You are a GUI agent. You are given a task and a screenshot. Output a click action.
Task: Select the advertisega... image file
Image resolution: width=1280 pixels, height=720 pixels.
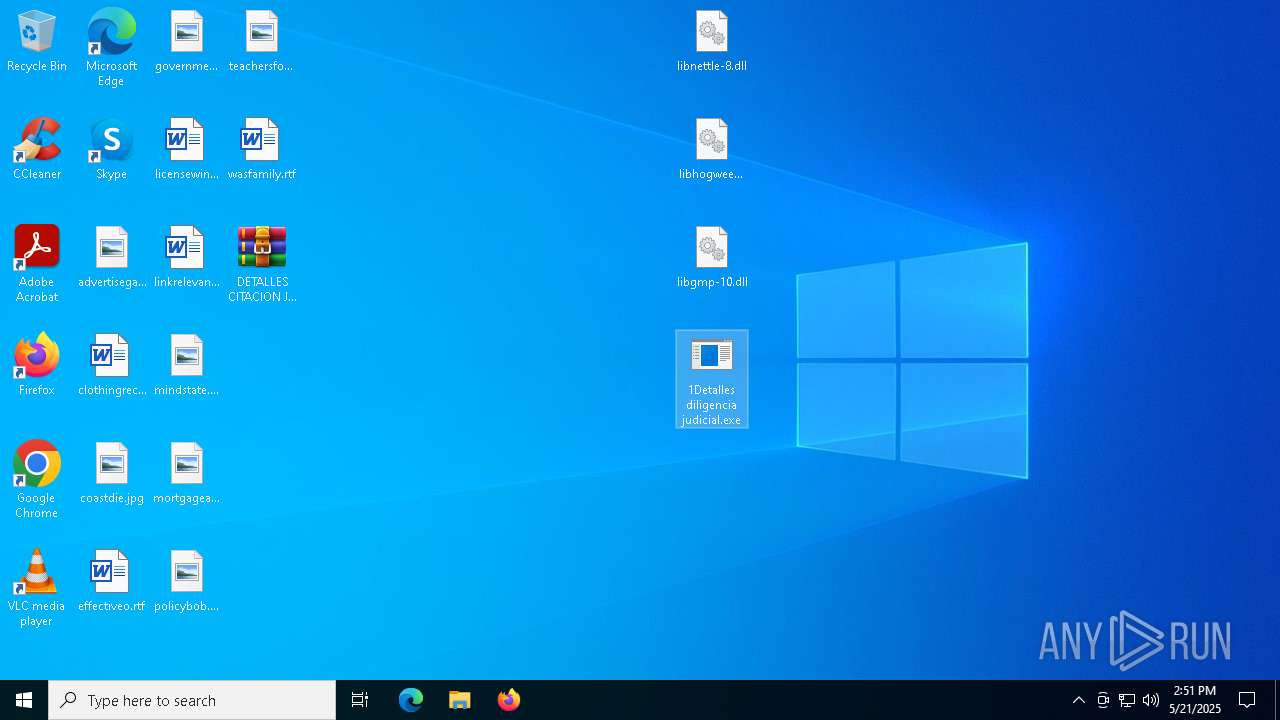tap(112, 258)
